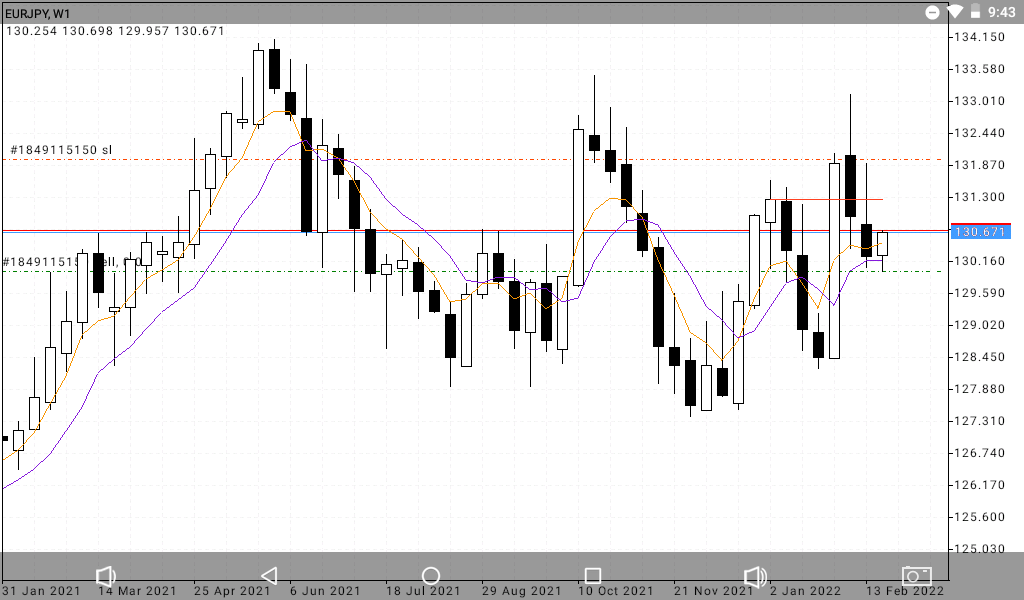Screen dimensions: 1024x600
Task: Tap the 133.010 price axis label
Action: click(x=980, y=101)
